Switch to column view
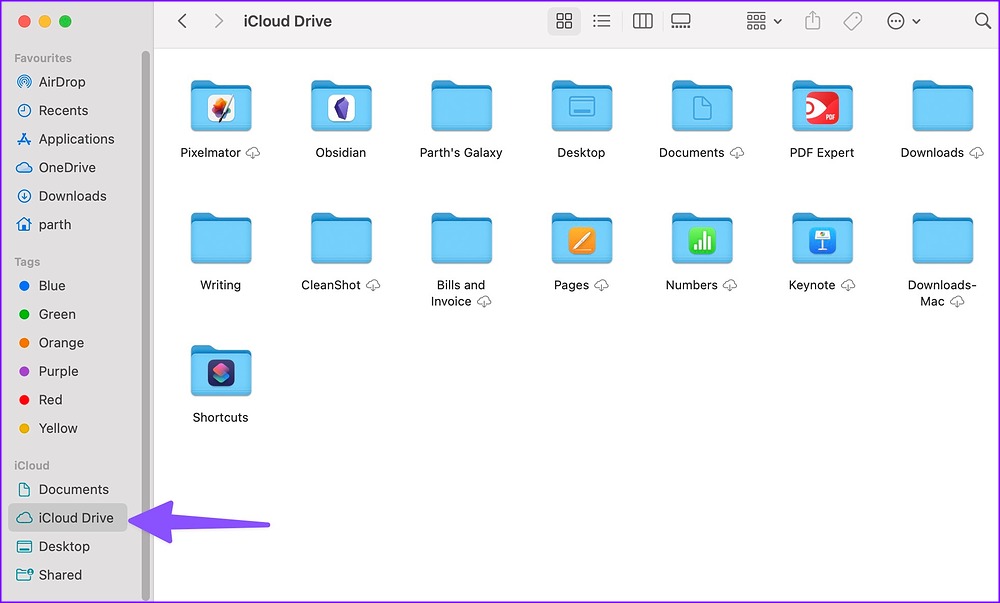Viewport: 1000px width, 603px height. click(x=643, y=21)
